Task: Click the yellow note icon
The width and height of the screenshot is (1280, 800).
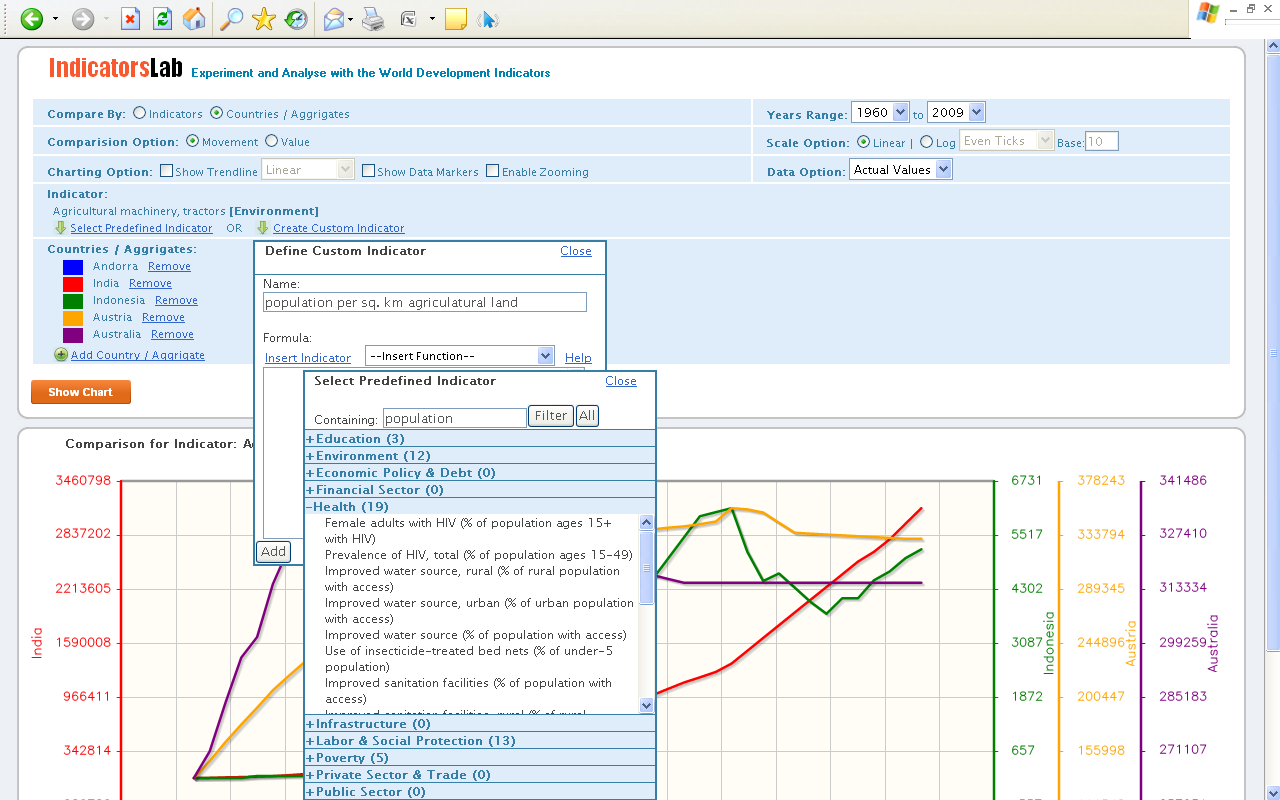Action: point(456,18)
